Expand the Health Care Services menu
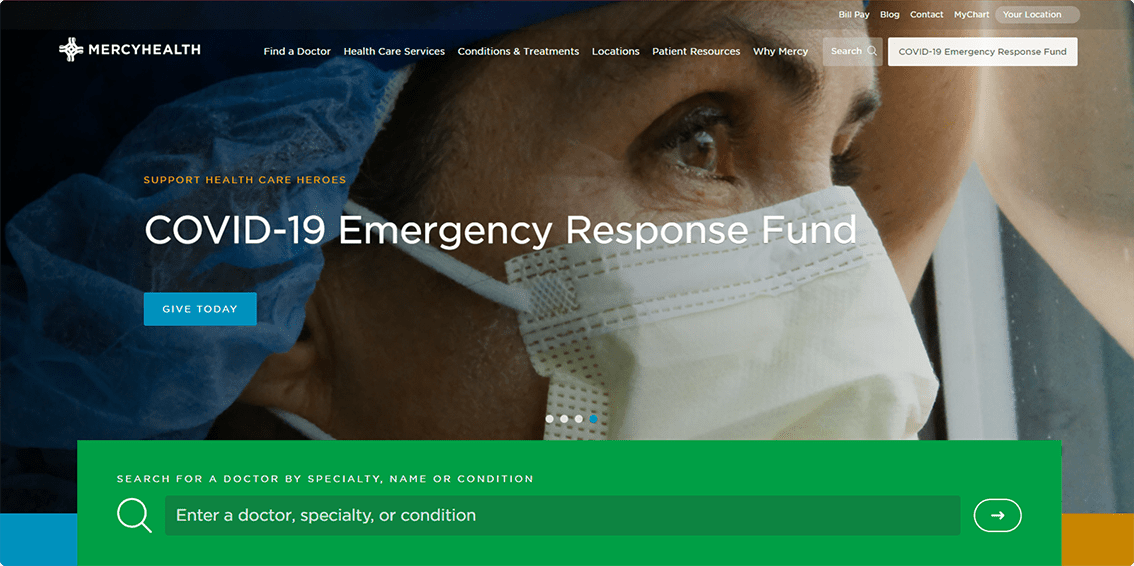This screenshot has width=1134, height=566. pyautogui.click(x=394, y=51)
